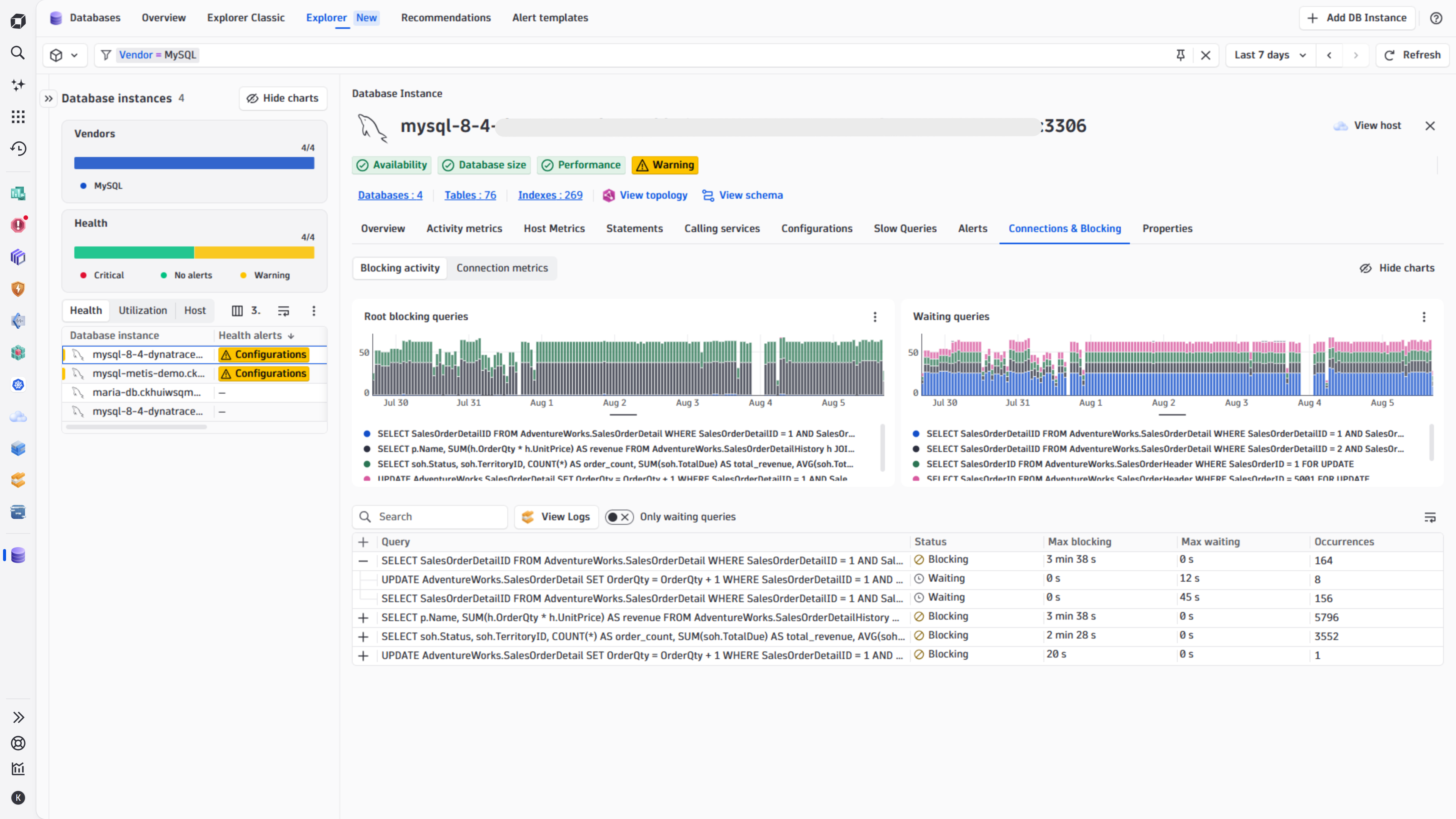
Task: Switch instances list to Host view
Action: (195, 310)
